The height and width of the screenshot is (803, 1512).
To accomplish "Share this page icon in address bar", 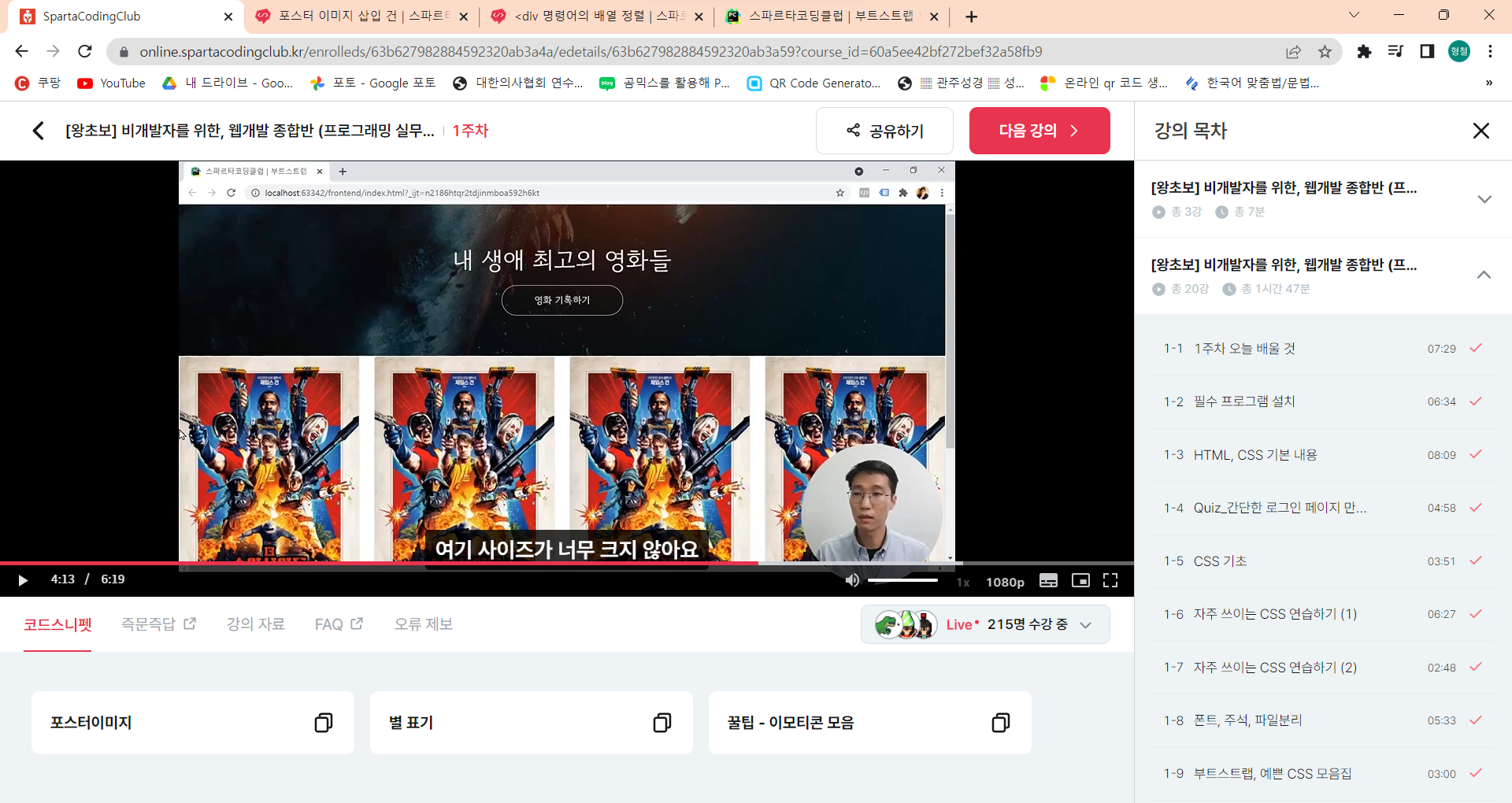I will (1293, 52).
